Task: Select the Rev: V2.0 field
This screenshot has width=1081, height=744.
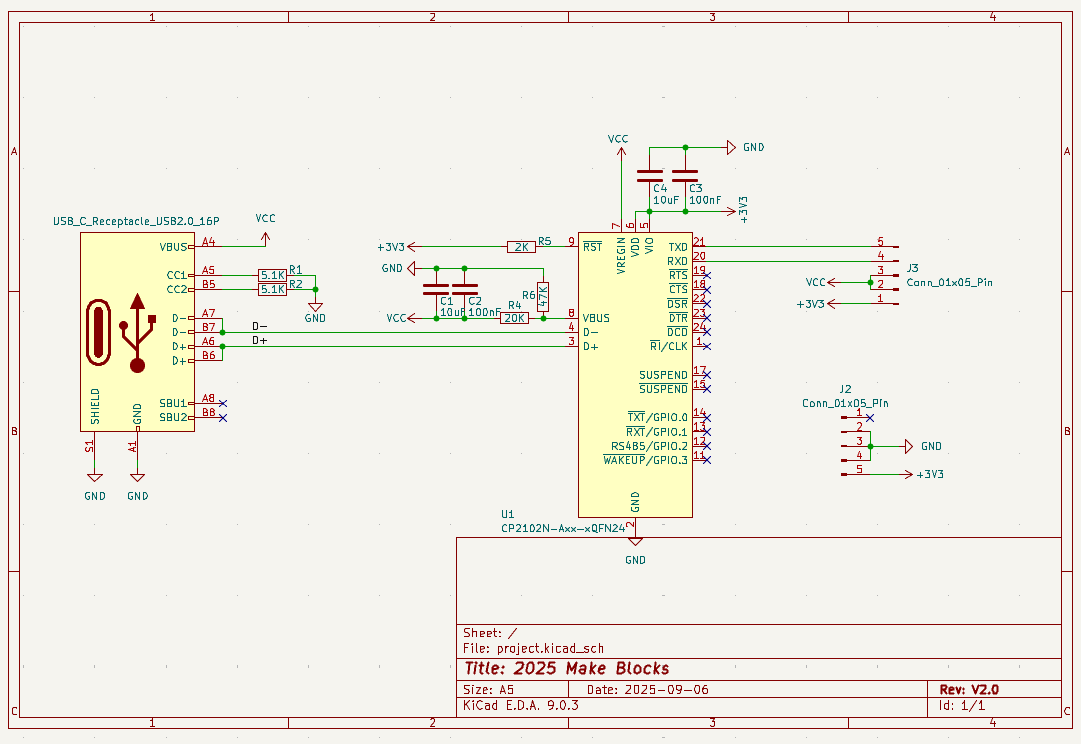Action: pyautogui.click(x=969, y=690)
